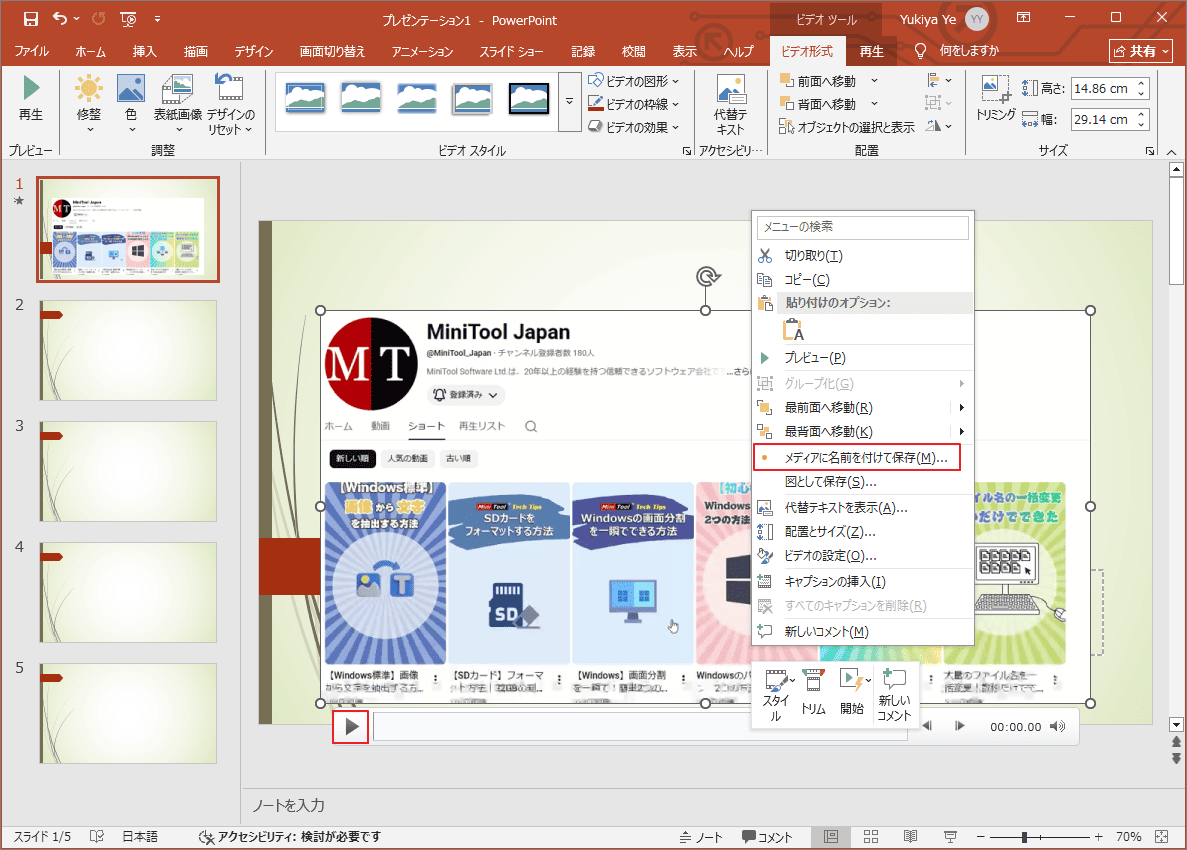Image resolution: width=1187 pixels, height=850 pixels.
Task: Click the 何をしますか tell me box
Action: pyautogui.click(x=958, y=51)
